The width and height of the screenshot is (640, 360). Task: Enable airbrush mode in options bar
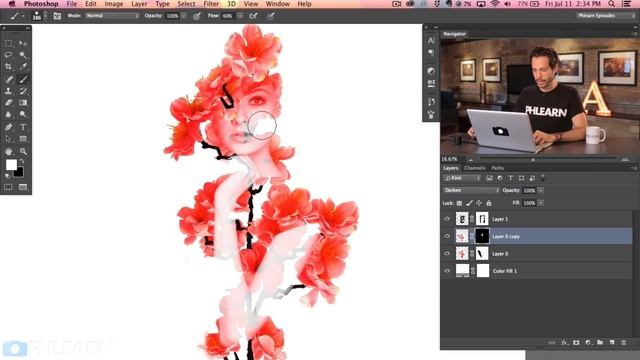tap(253, 16)
